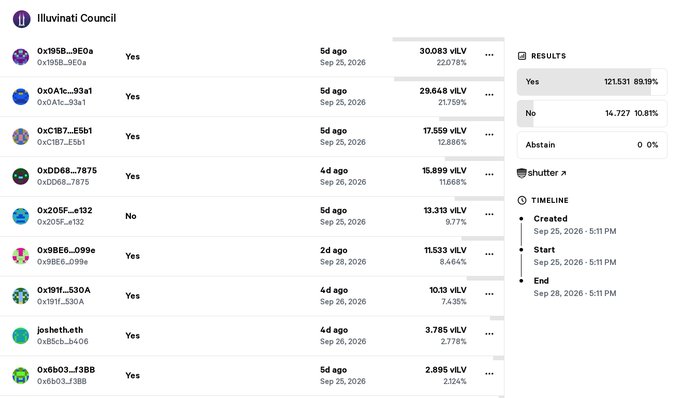The width and height of the screenshot is (680, 398).
Task: Click the 11.533 vILV voting power value
Action: pyautogui.click(x=445, y=251)
